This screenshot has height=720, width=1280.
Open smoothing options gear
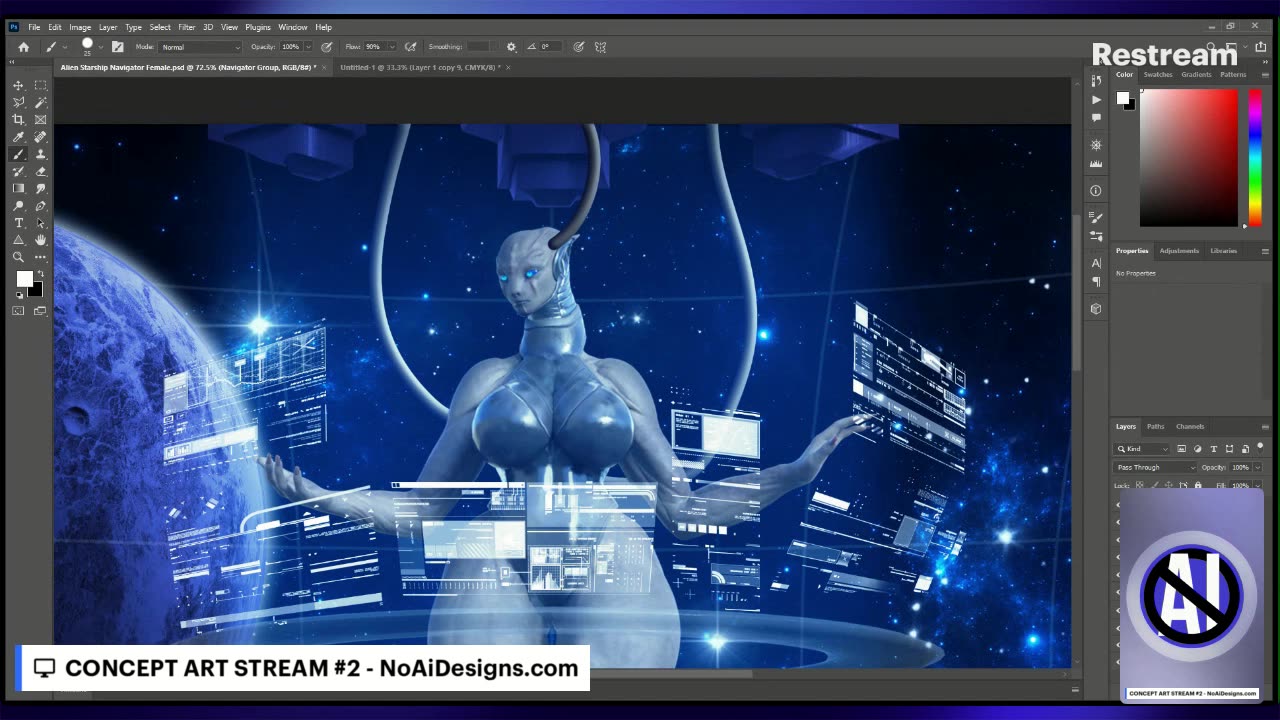click(511, 46)
